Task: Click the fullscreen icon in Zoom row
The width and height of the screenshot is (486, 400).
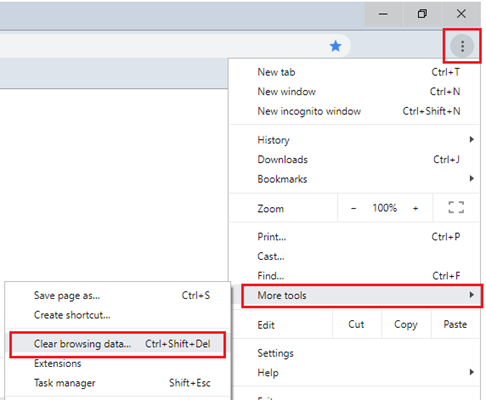Action: point(456,207)
